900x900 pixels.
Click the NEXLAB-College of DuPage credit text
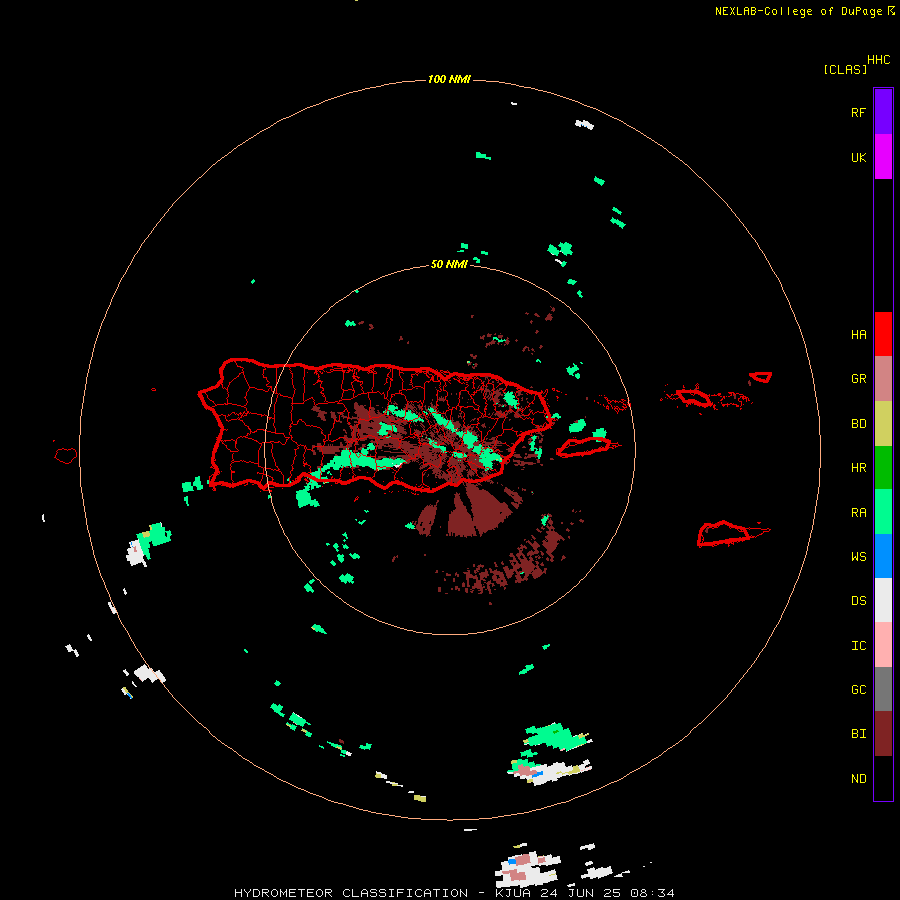point(798,11)
